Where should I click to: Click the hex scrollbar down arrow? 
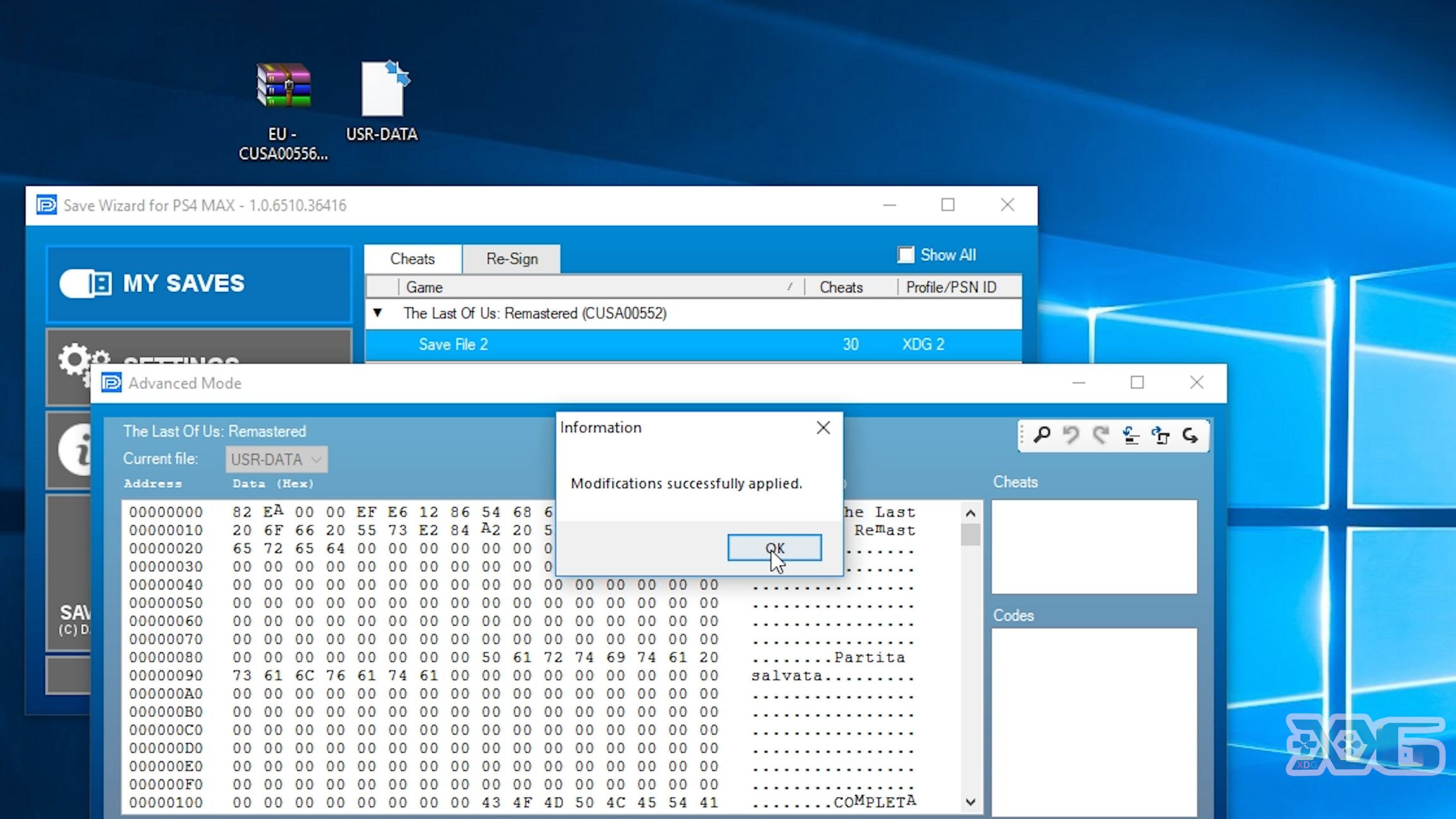point(971,802)
